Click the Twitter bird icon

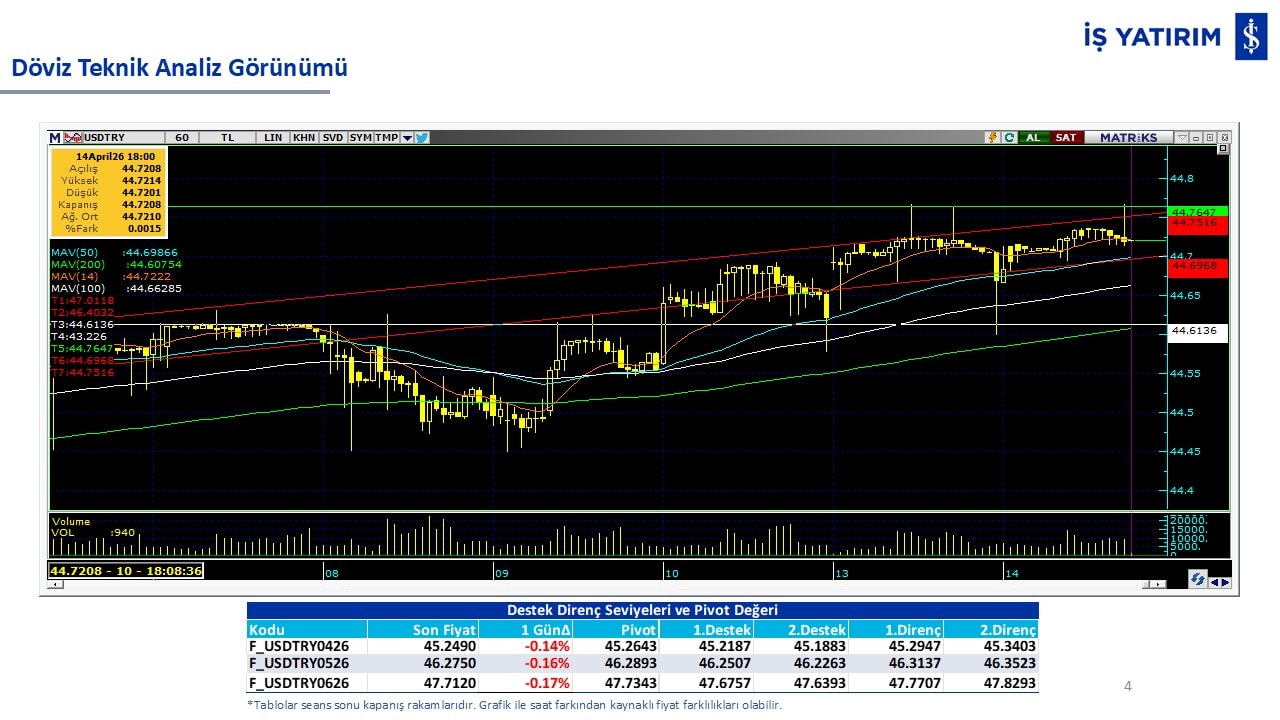click(422, 137)
